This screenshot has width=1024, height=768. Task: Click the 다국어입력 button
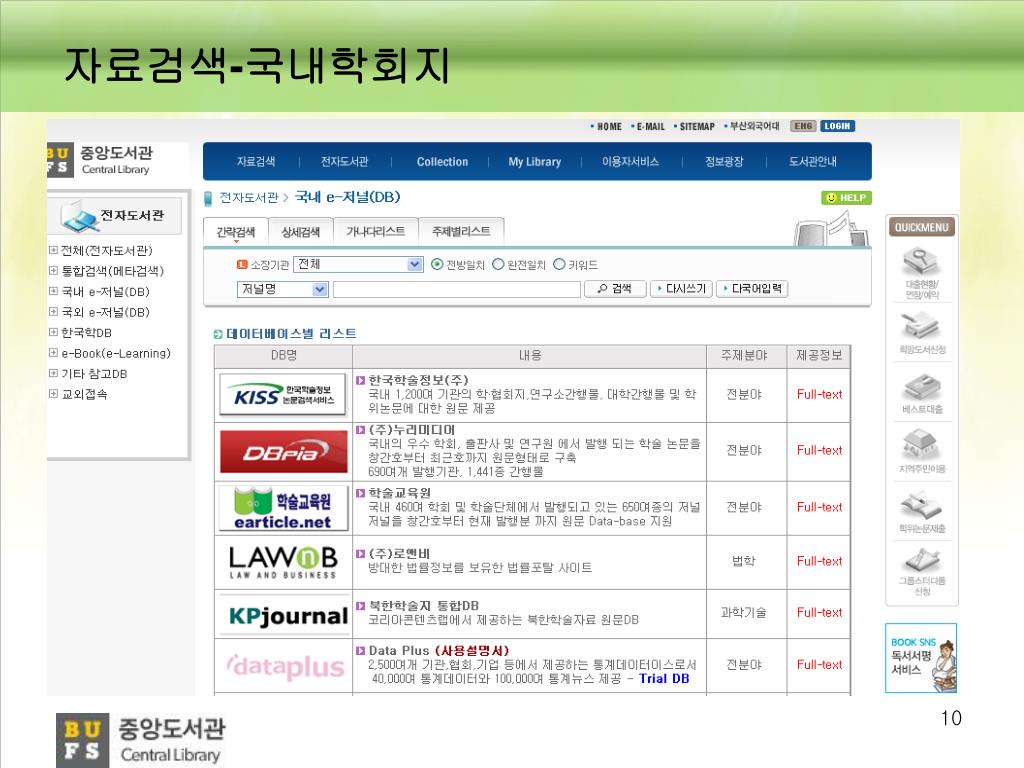(x=752, y=289)
